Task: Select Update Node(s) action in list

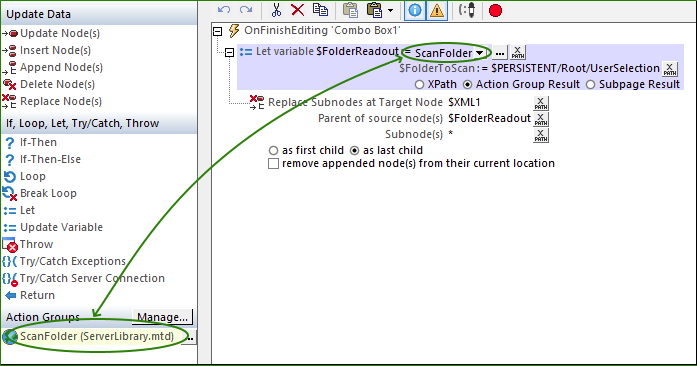Action: pos(60,33)
